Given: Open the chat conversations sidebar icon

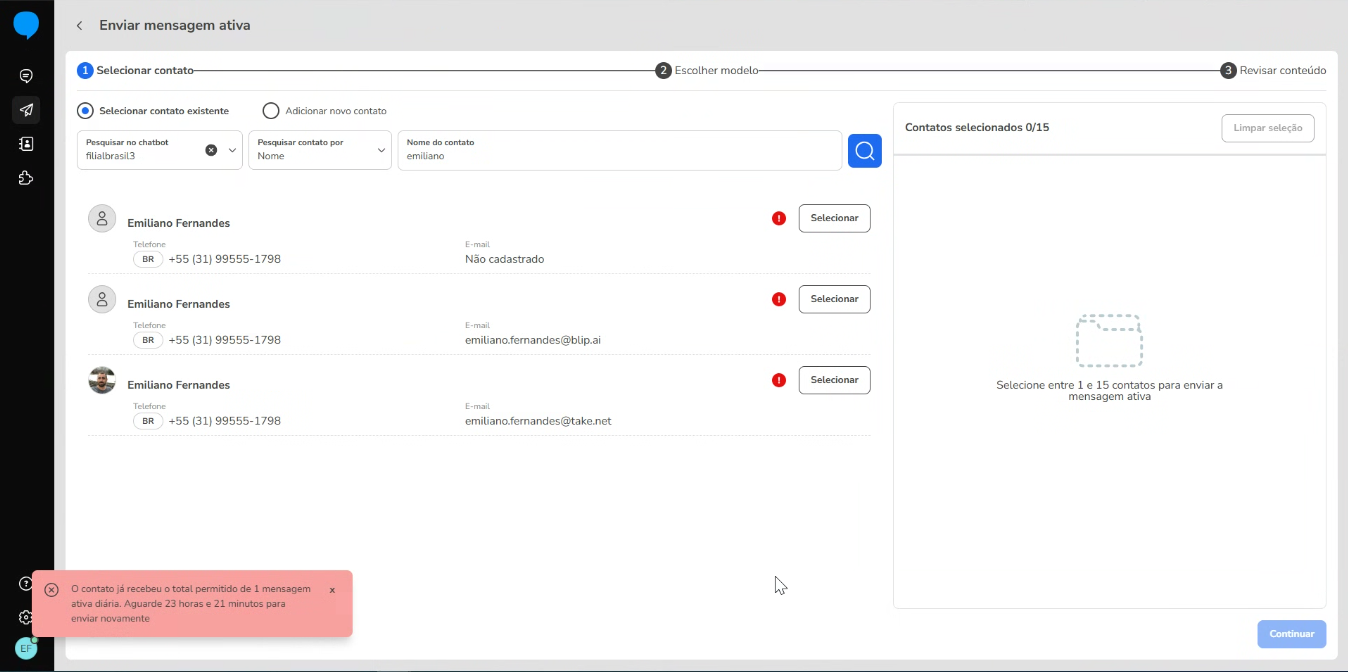Looking at the screenshot, I should tap(26, 76).
